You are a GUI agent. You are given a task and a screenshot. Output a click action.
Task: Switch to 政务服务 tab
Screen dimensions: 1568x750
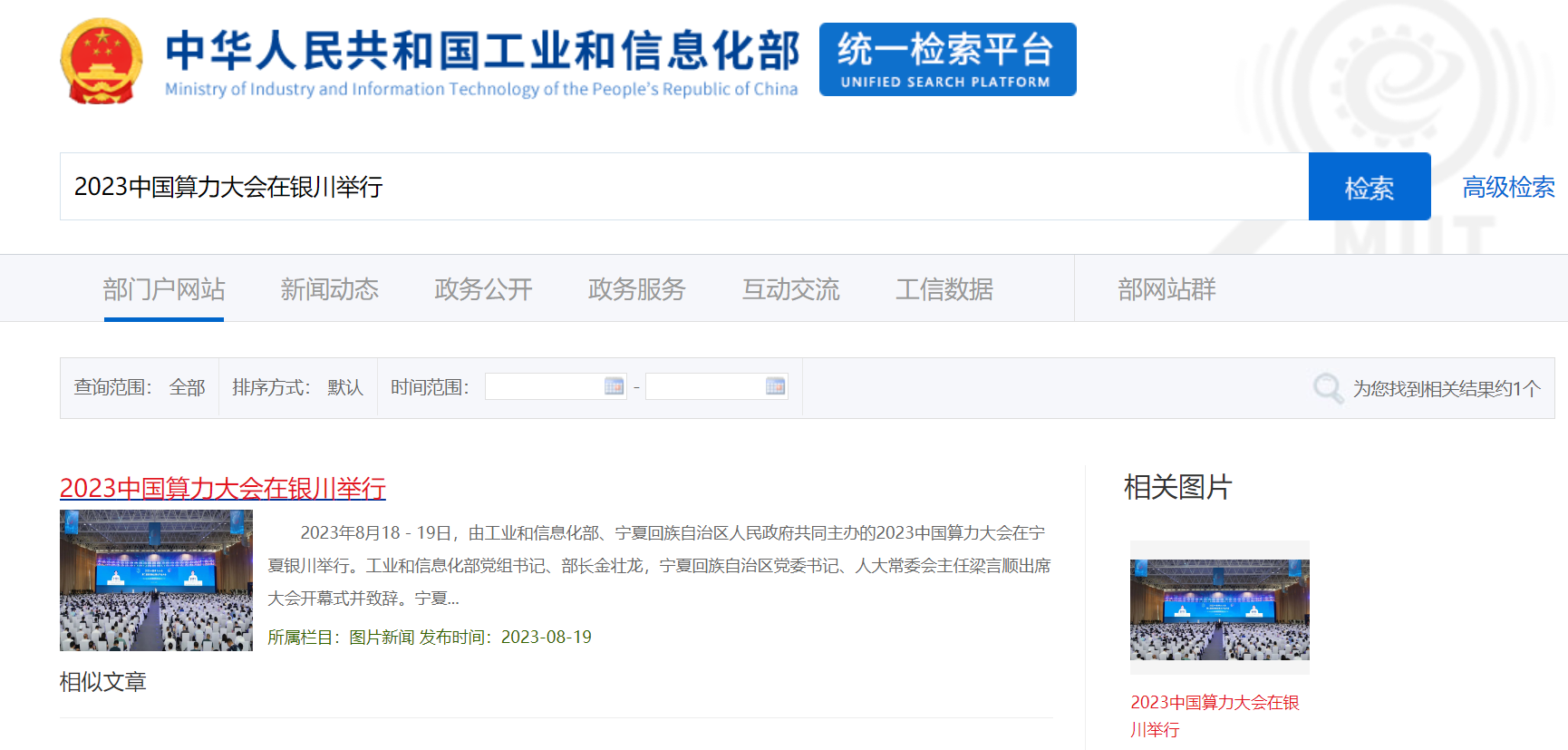(x=637, y=289)
